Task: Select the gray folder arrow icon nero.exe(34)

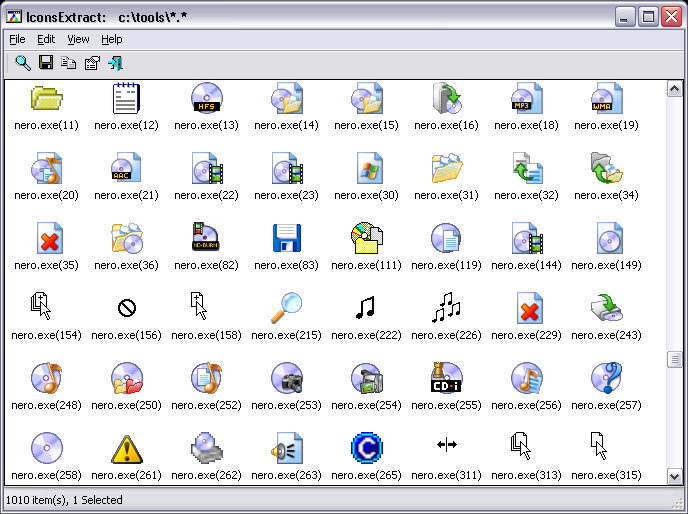Action: [x=606, y=168]
